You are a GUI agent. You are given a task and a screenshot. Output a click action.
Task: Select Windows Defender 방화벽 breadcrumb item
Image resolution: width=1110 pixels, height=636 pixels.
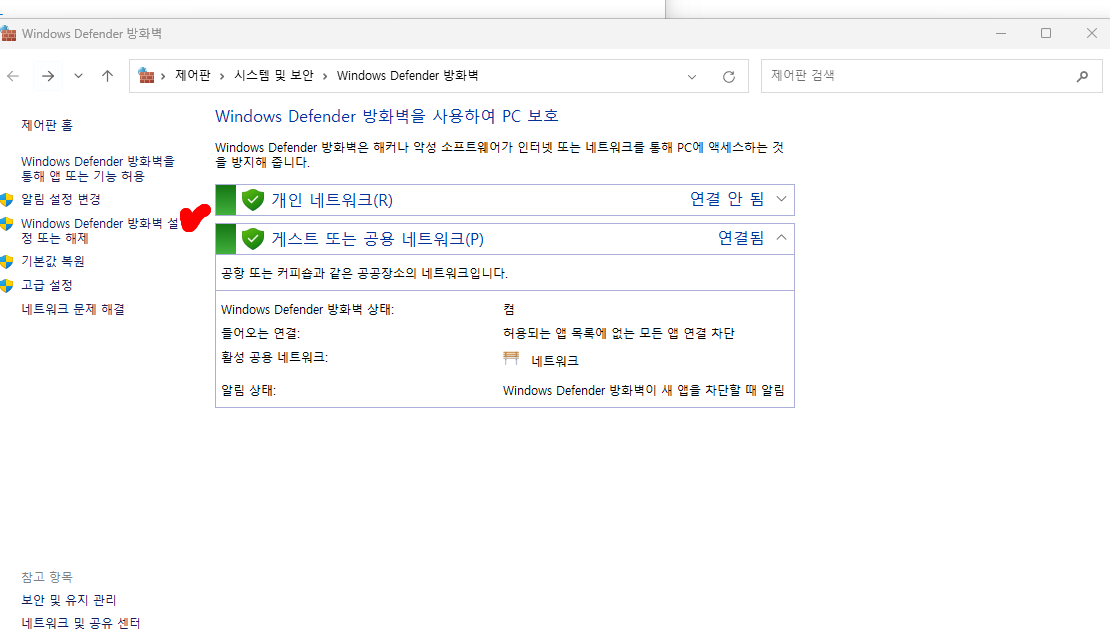click(x=407, y=75)
